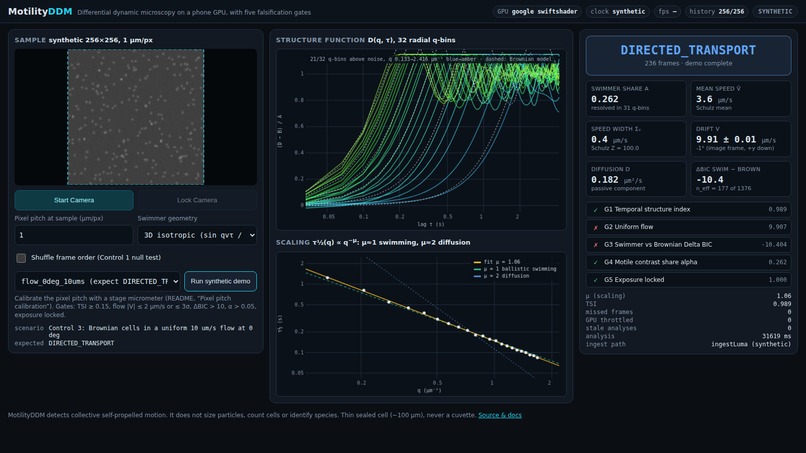Click the MotilityDDM logo title
This screenshot has height=453, width=806.
[x=40, y=11]
